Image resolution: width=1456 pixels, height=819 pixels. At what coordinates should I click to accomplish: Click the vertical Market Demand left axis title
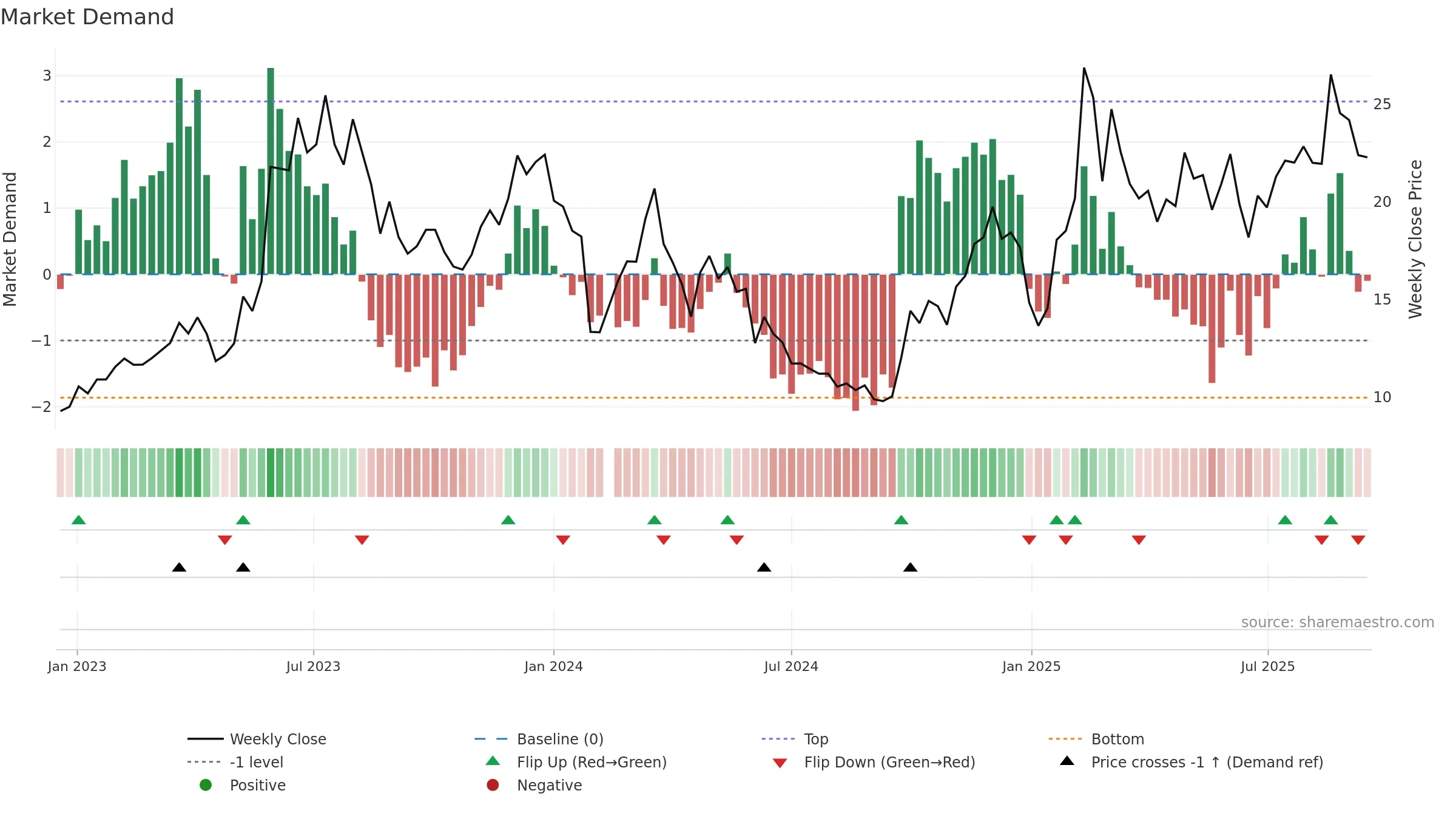[x=10, y=239]
